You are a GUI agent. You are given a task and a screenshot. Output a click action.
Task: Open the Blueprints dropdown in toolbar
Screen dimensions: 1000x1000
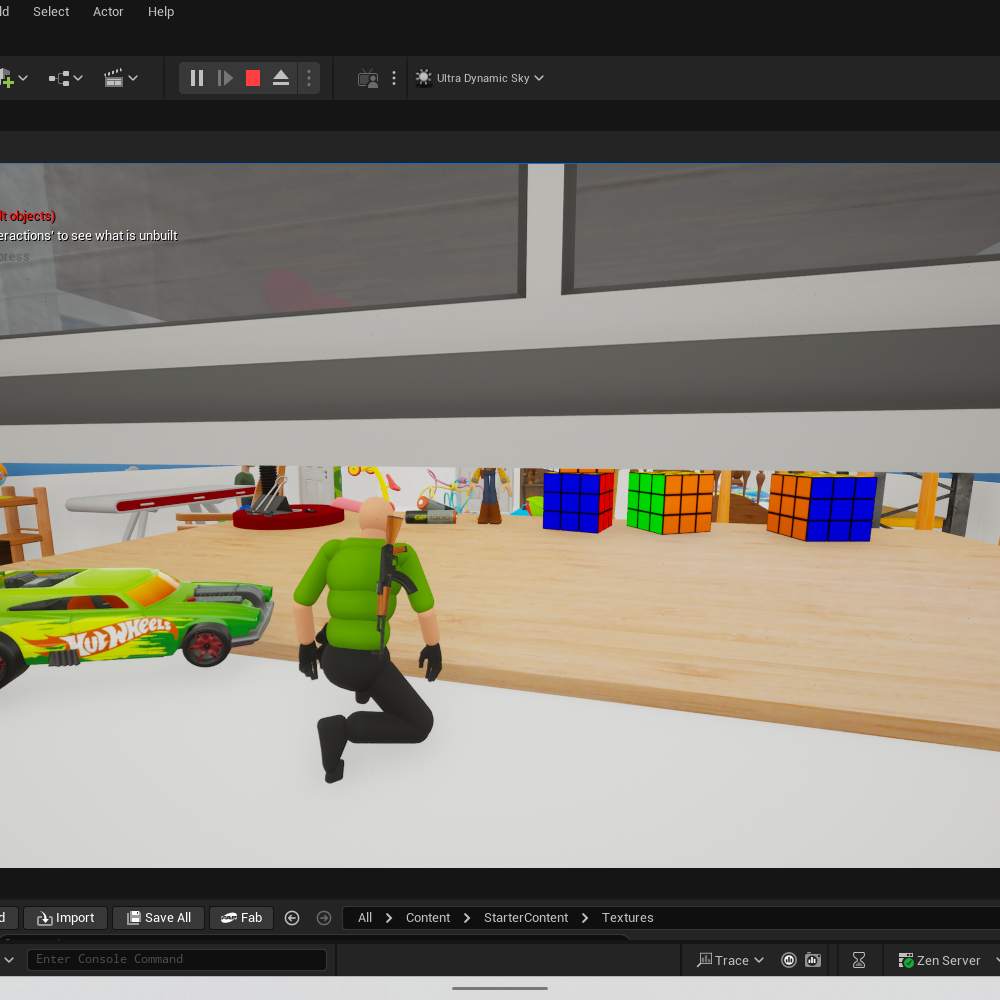(66, 78)
